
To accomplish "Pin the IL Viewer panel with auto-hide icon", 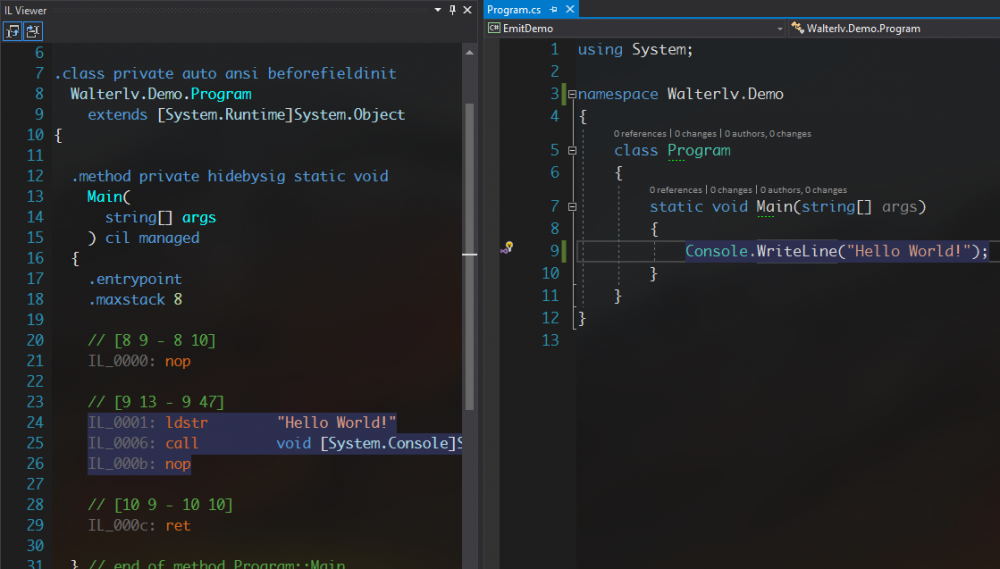I will tap(453, 9).
